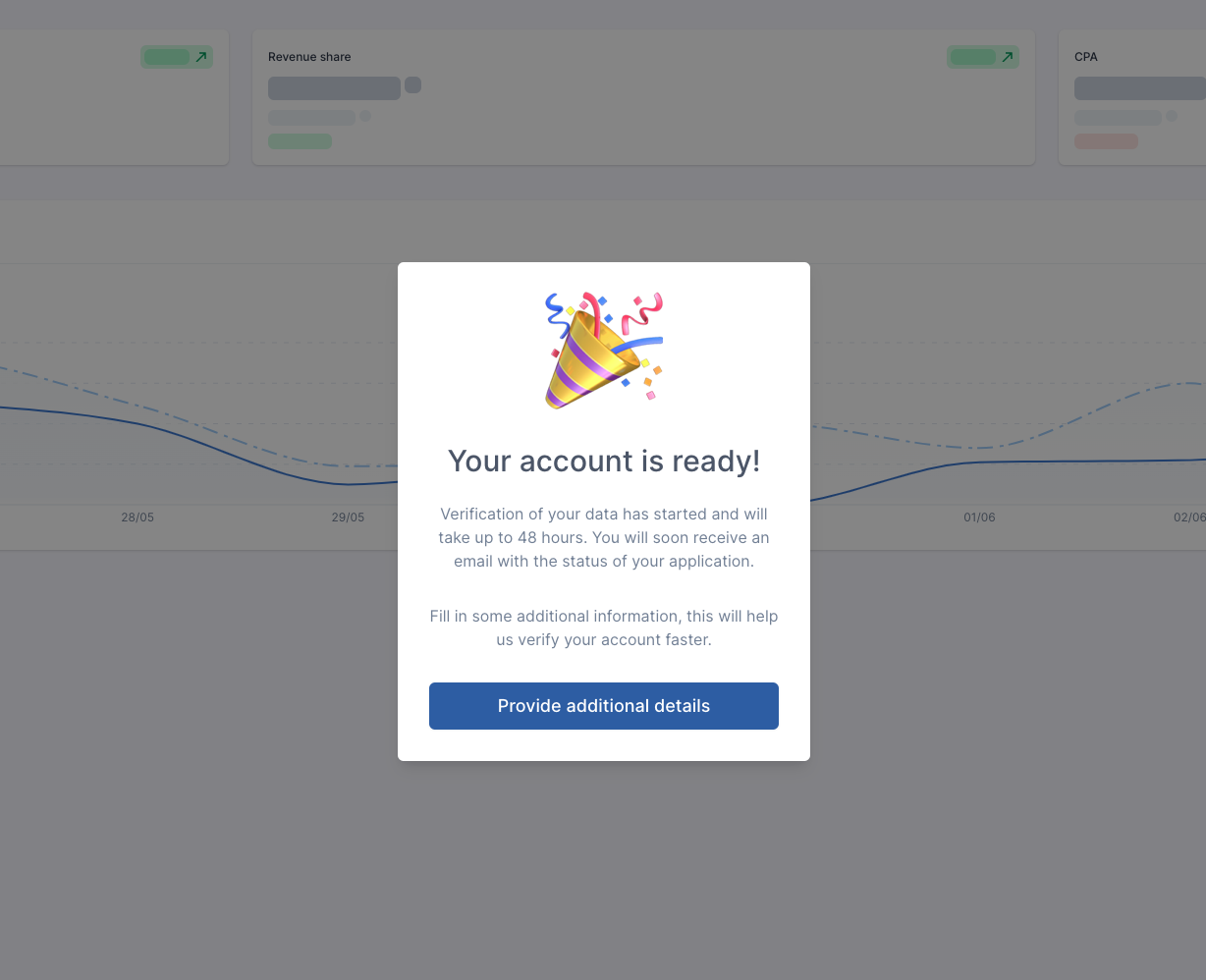Click the 28/05 date on chart axis
This screenshot has height=980, width=1206.
pos(137,517)
